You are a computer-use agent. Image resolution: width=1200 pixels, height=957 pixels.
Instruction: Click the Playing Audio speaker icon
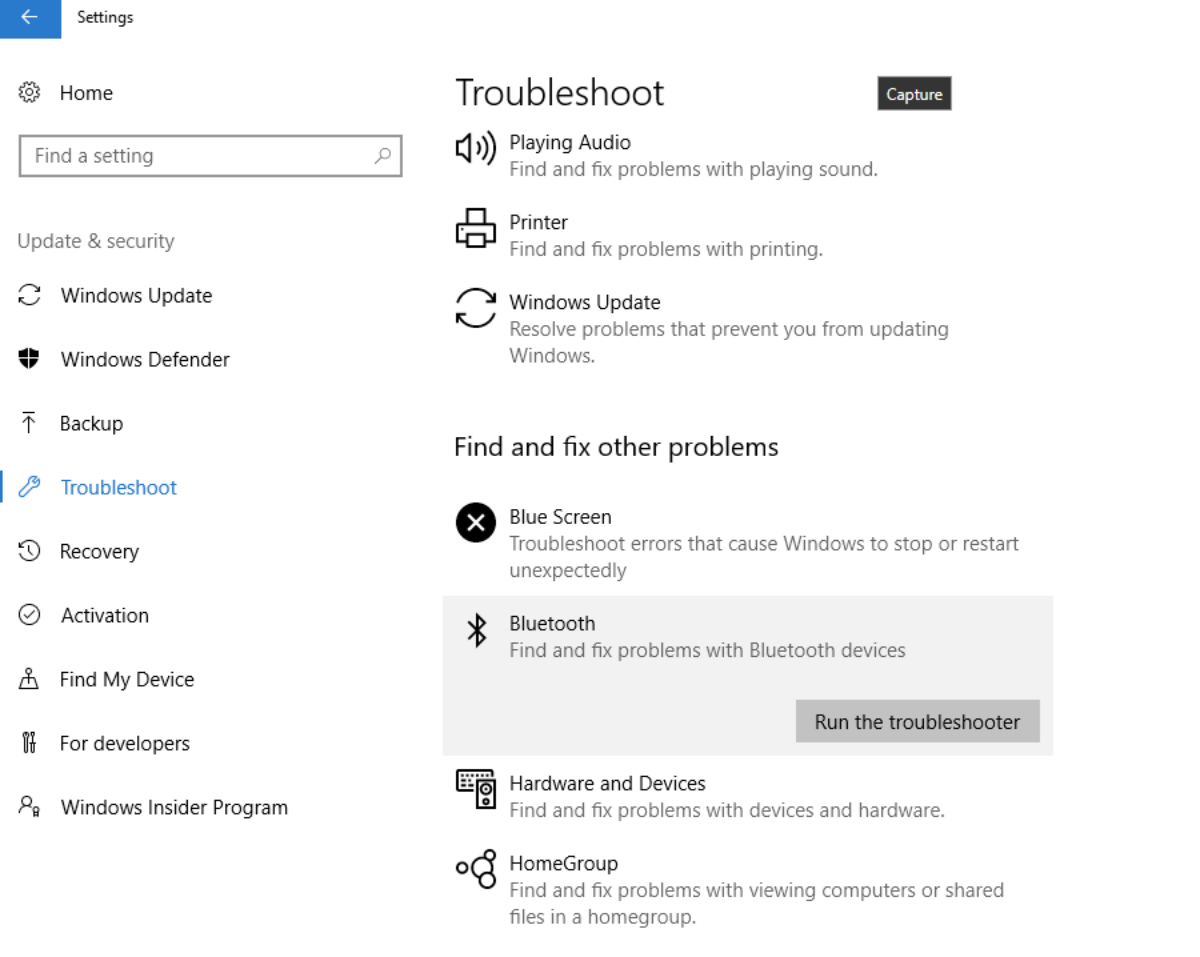click(x=475, y=149)
